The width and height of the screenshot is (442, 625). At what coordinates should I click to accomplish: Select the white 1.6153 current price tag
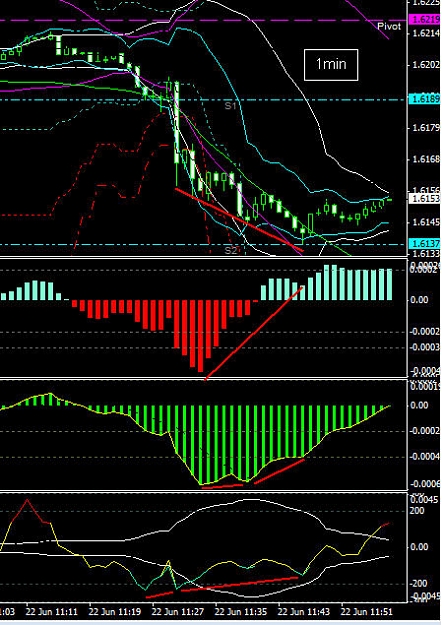[424, 198]
